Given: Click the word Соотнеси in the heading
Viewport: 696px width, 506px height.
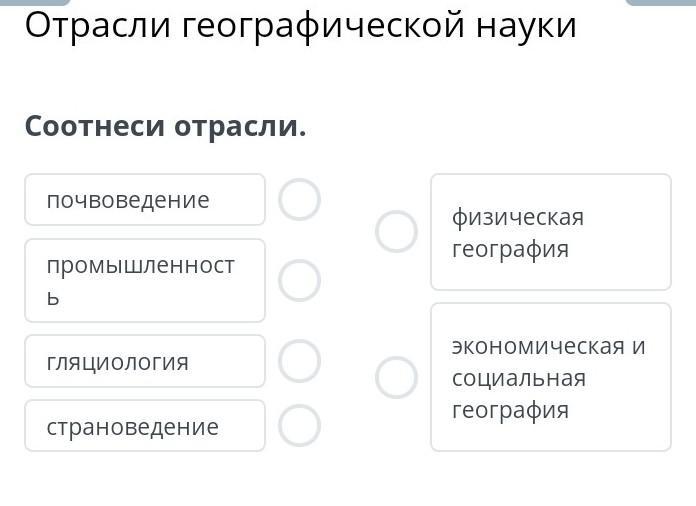Looking at the screenshot, I should pos(95,127).
